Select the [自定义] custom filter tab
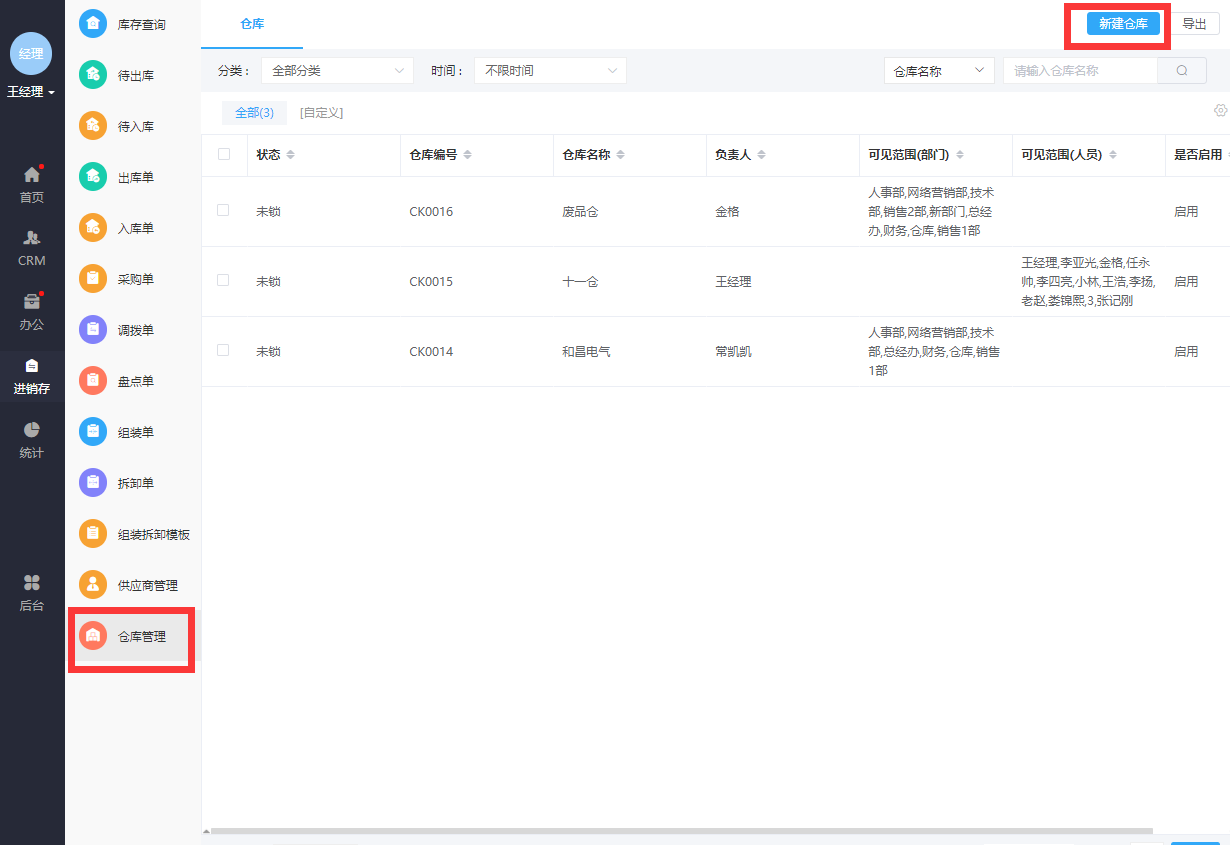The width and height of the screenshot is (1230, 845). point(321,113)
